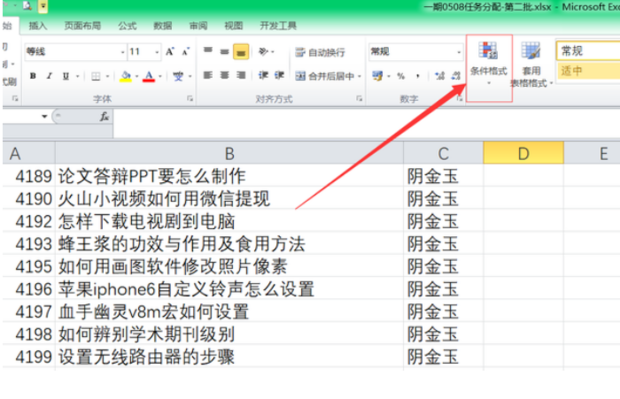Align text left
Viewport: 620px width, 399px height.
208,75
